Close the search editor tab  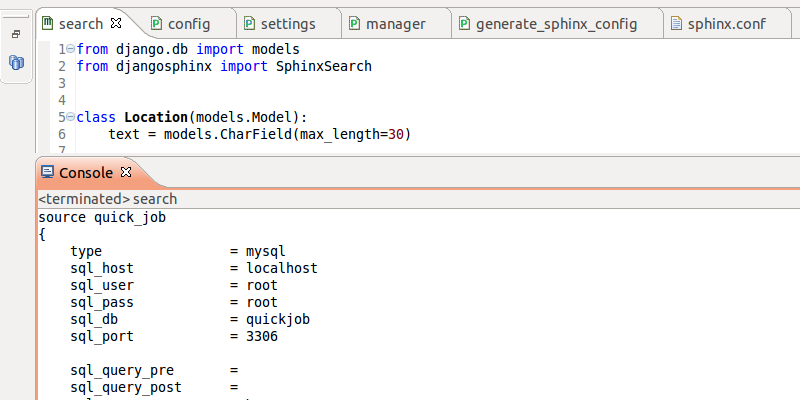[x=116, y=23]
